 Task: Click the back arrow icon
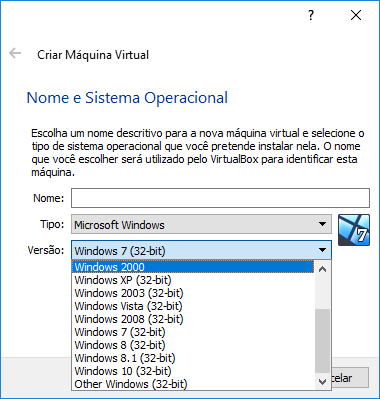[x=15, y=53]
